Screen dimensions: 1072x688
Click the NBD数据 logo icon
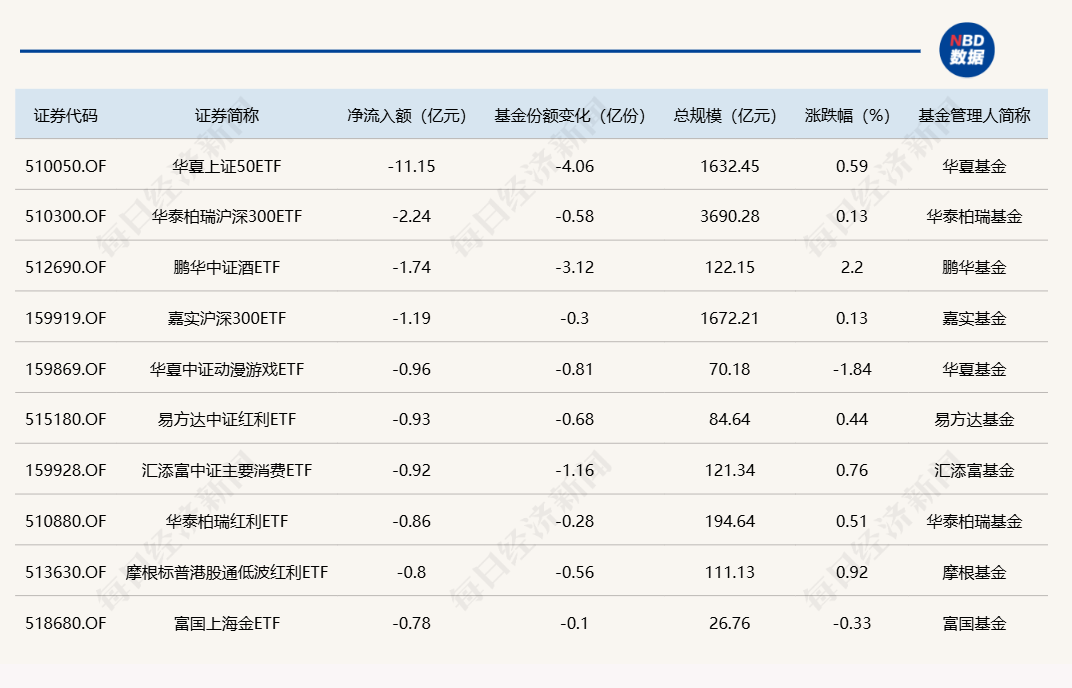pos(966,50)
